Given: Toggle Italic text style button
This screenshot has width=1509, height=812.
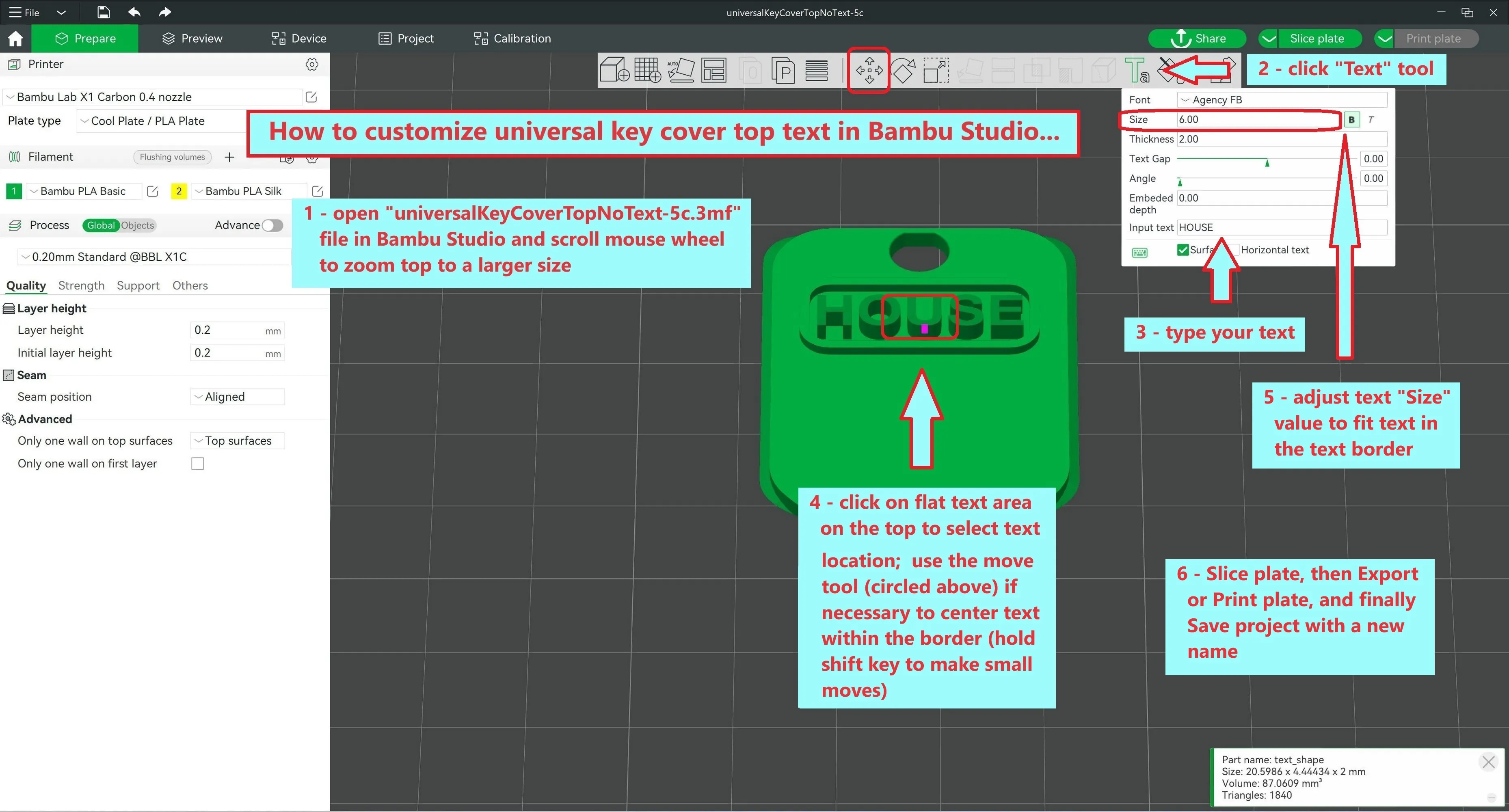Looking at the screenshot, I should (x=1371, y=119).
